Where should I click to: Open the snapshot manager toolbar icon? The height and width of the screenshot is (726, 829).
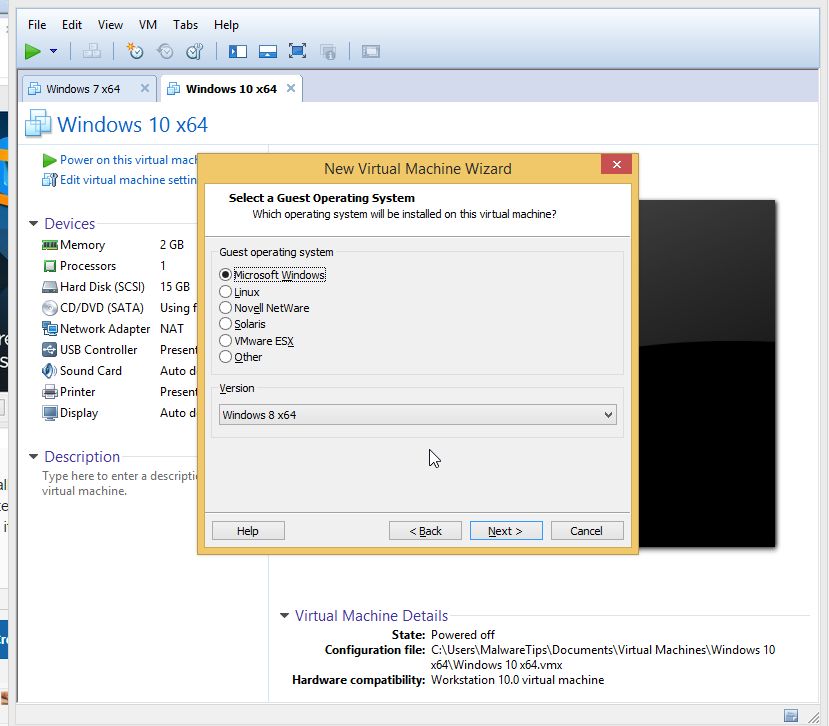pos(195,51)
